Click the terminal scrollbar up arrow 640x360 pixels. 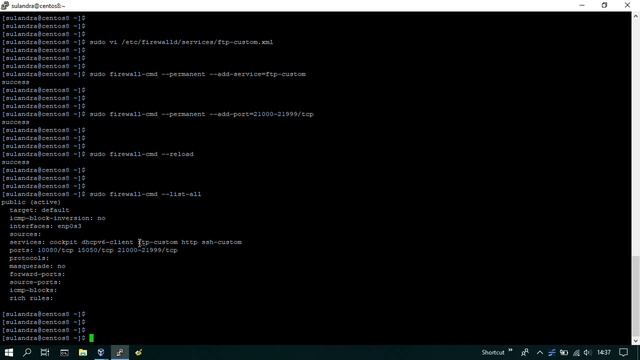(636, 16)
